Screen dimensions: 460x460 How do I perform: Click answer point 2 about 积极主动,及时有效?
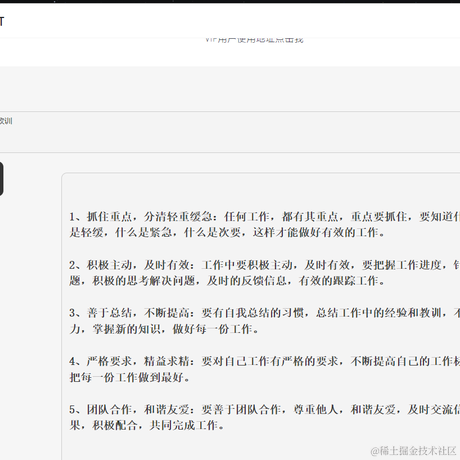coord(265,273)
